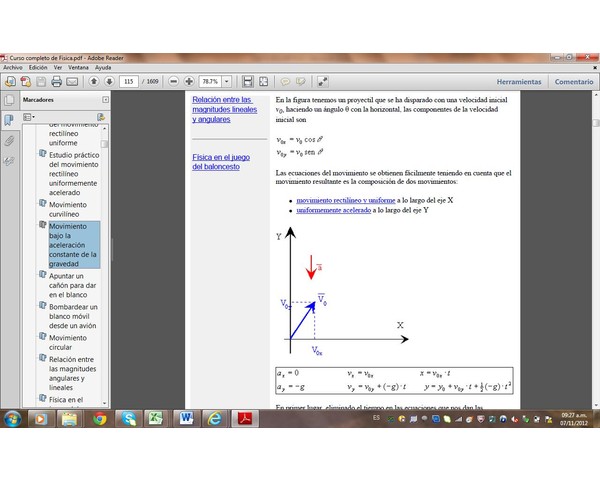Viewport: 600px width, 480px height.
Task: Open Windows Explorer from taskbar
Action: pos(70,419)
